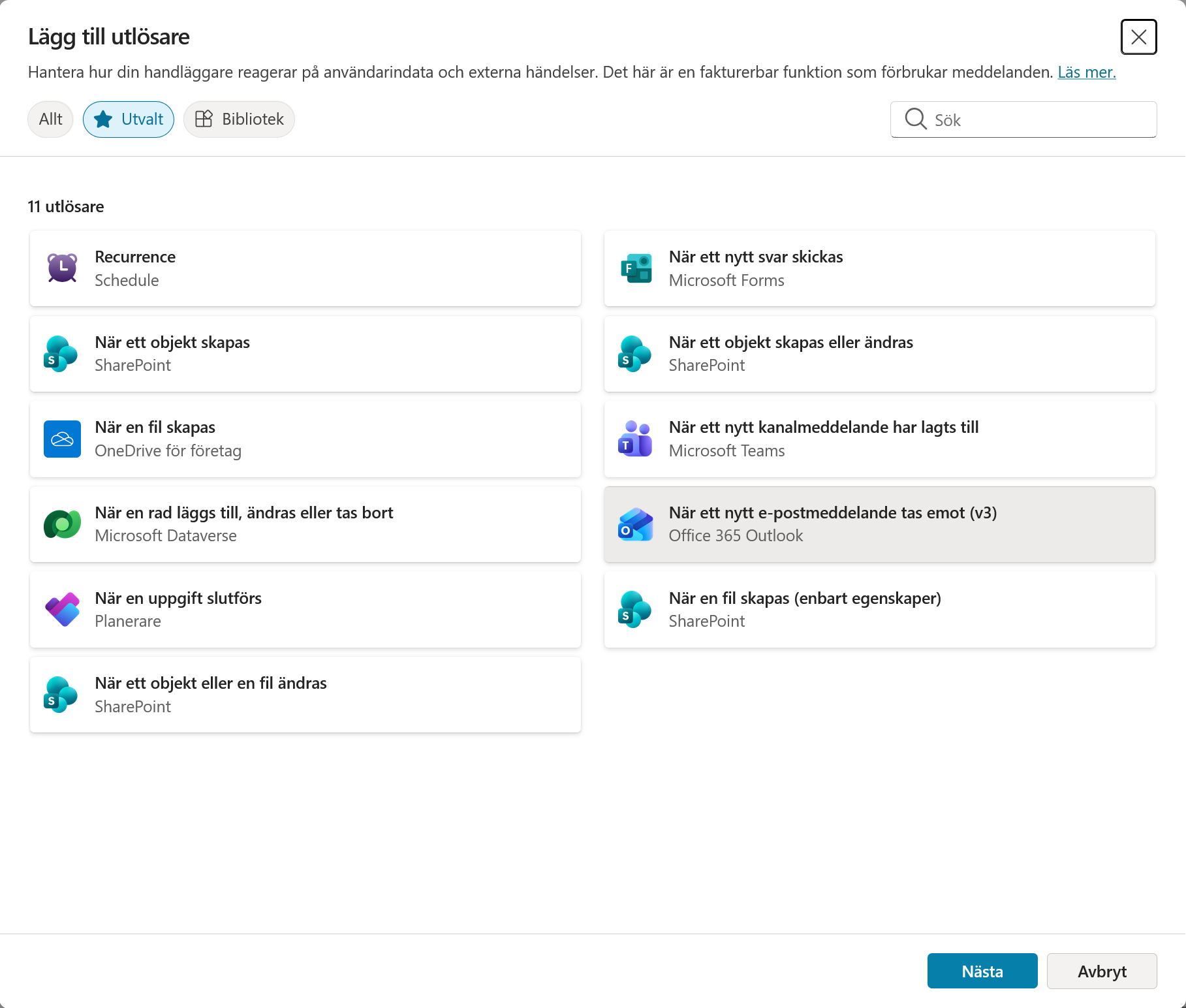Click the star icon on Utvalt
This screenshot has width=1186, height=1008.
[x=103, y=119]
